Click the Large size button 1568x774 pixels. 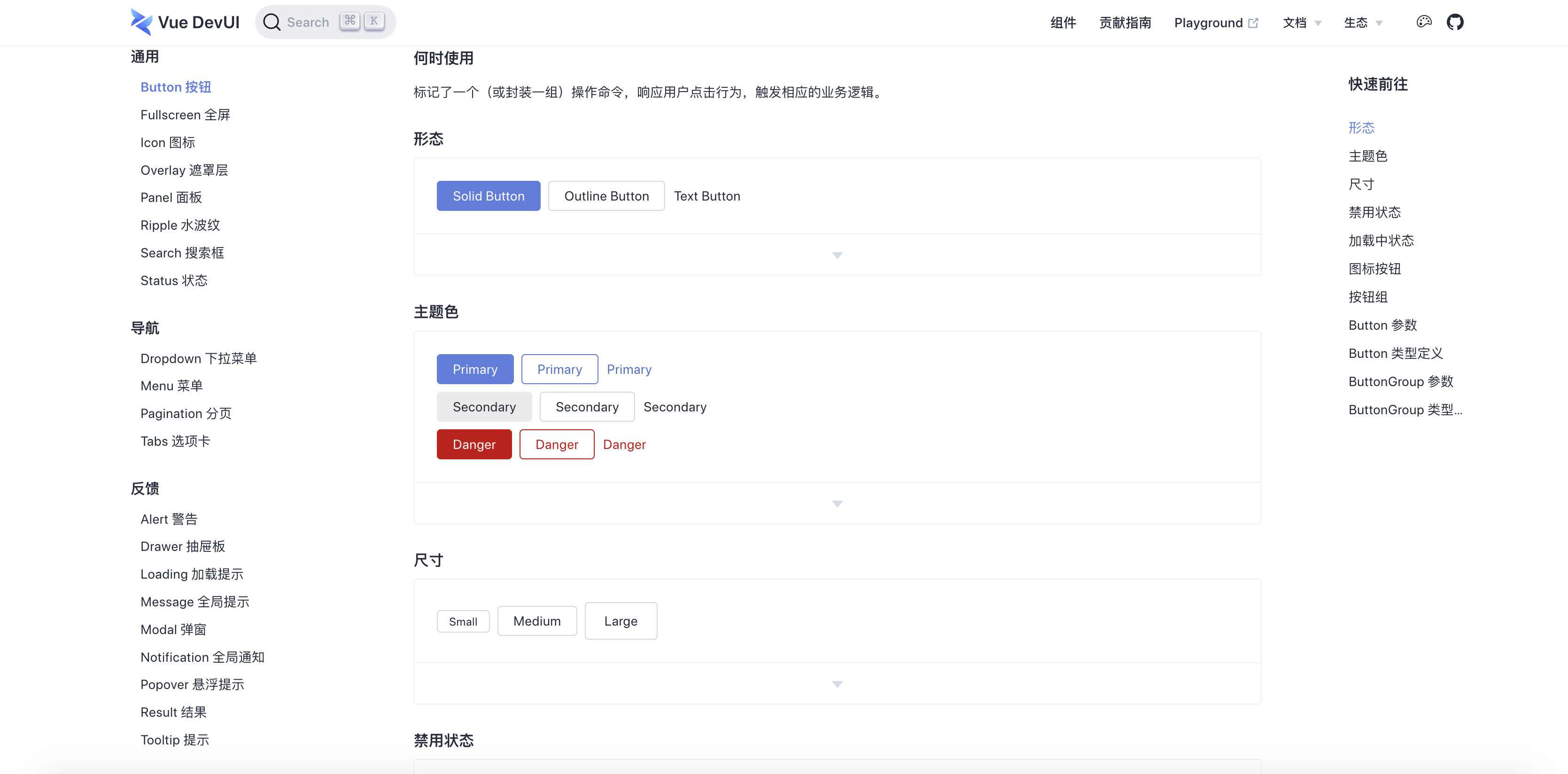(620, 621)
